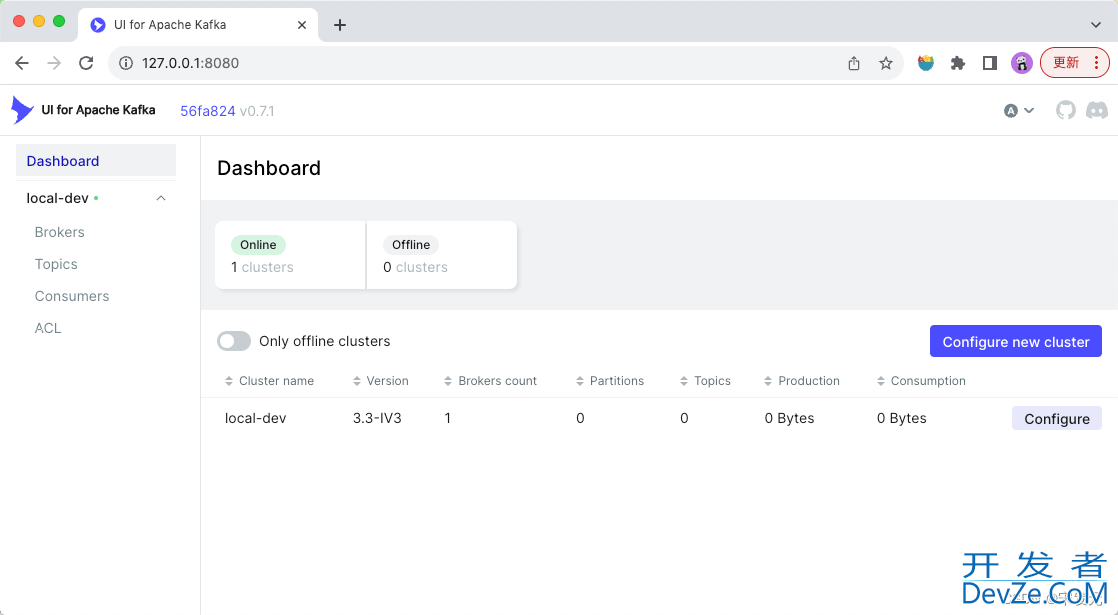Sort by Topics column header
This screenshot has height=615, width=1118.
705,381
